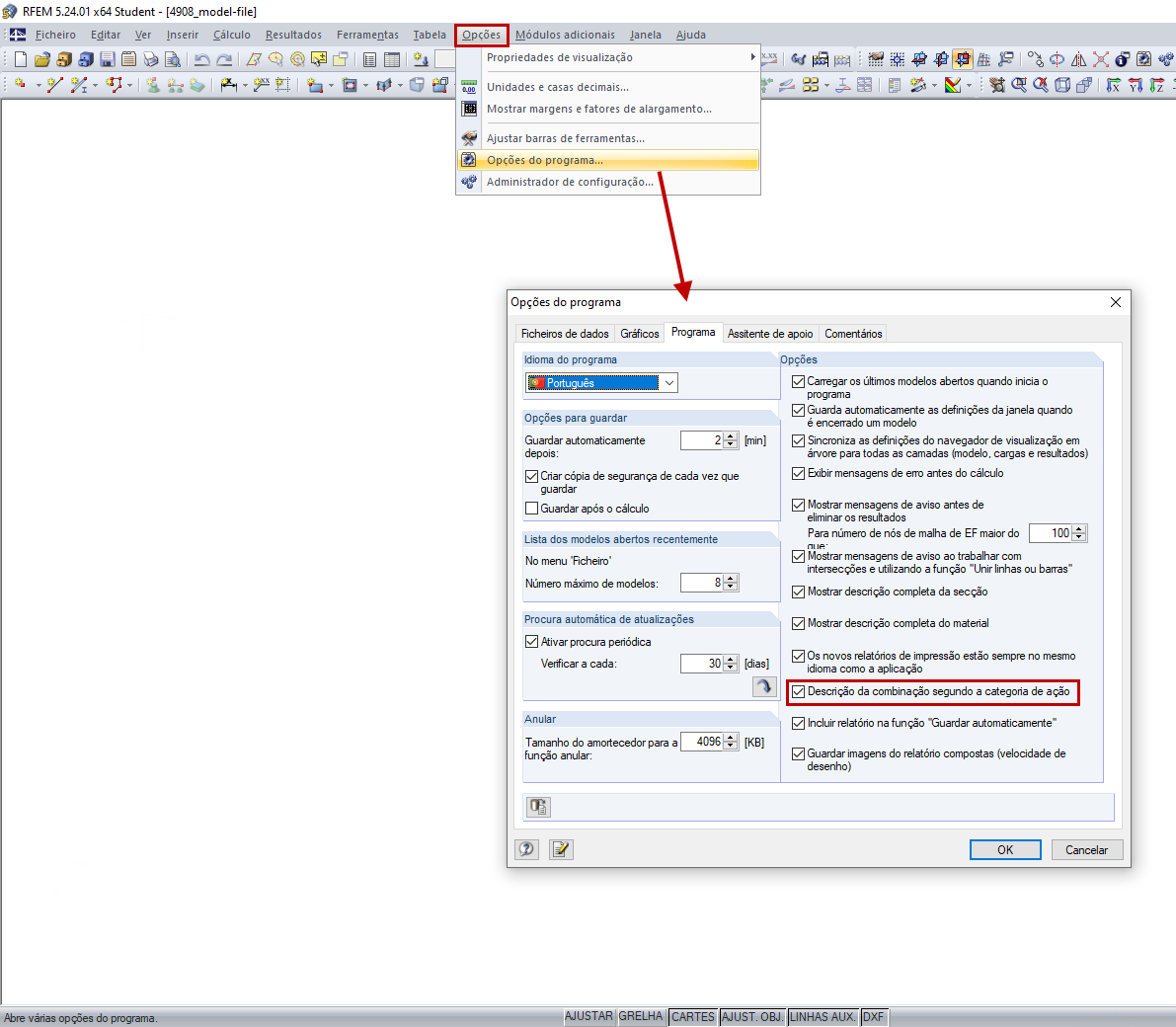Switch to the Comentários tab
The image size is (1176, 1027).
pyautogui.click(x=853, y=333)
